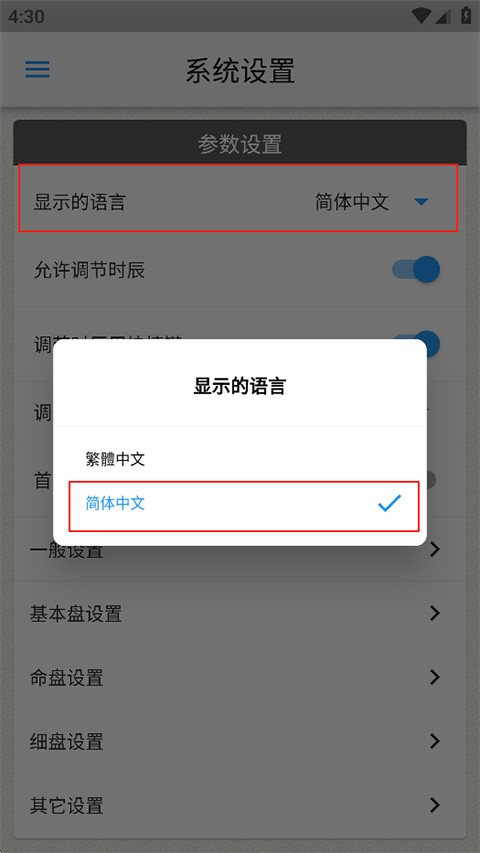Viewport: 480px width, 853px height.
Task: Open the hamburger menu icon
Action: (x=38, y=69)
